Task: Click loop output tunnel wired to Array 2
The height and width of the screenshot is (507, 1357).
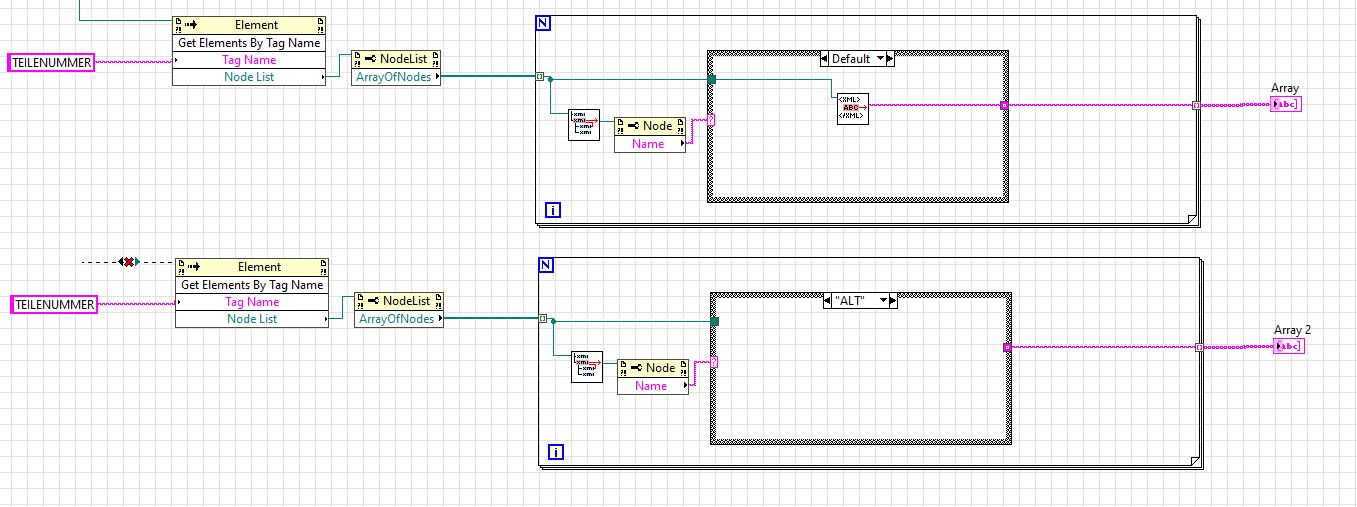Action: coord(1199,347)
